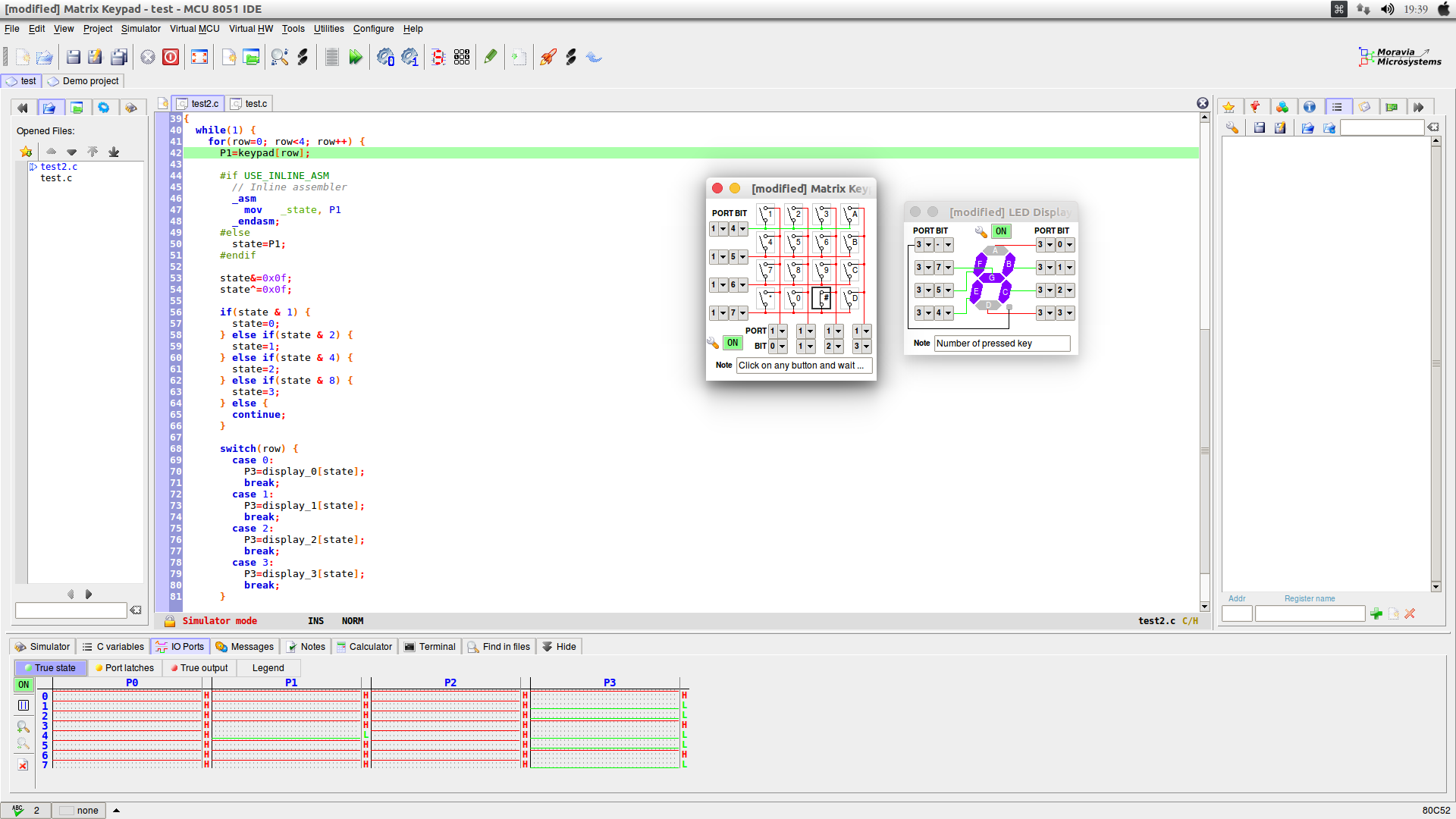1456x819 pixels.
Task: Open the bit dropdown showing 6 for keypad row three
Action: (738, 284)
